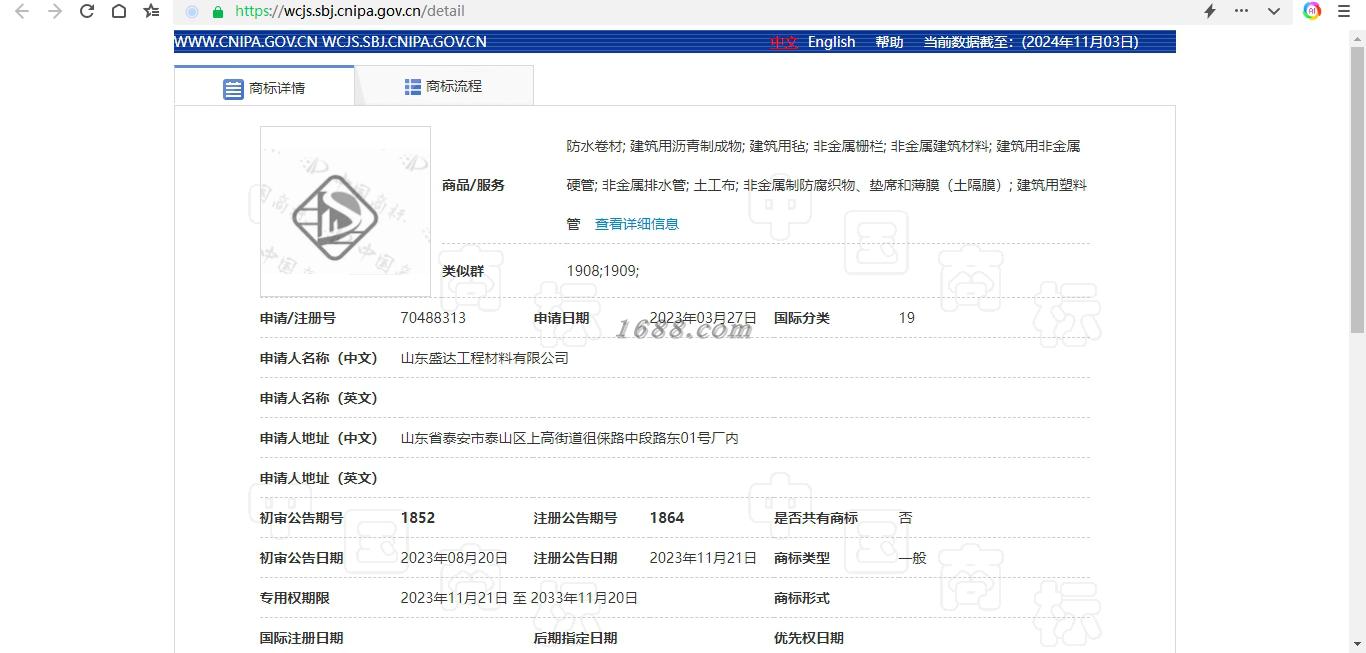Open the colorful AI assistant icon
Viewport: 1366px width, 653px height.
(1312, 11)
